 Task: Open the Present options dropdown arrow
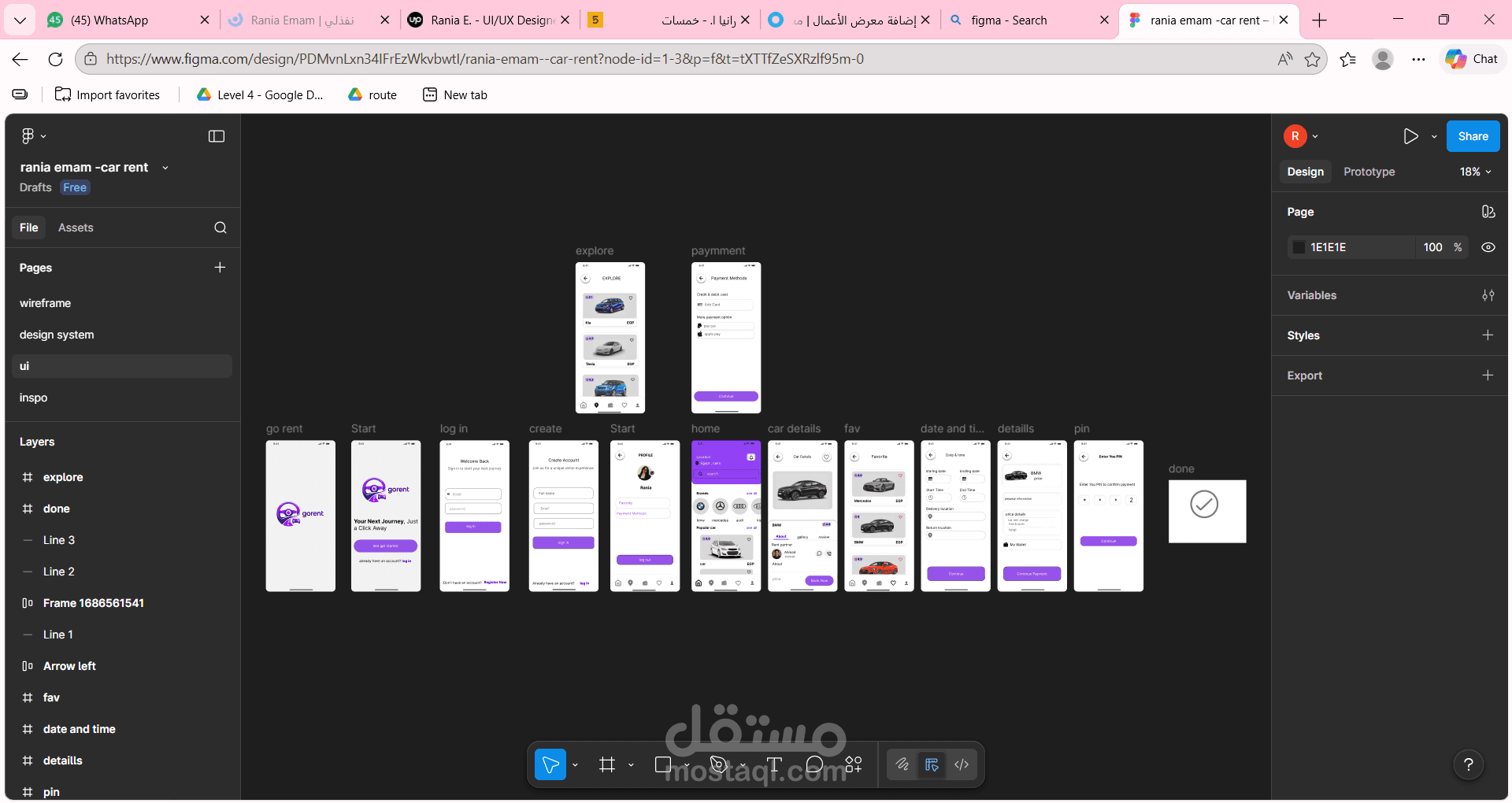(x=1434, y=137)
